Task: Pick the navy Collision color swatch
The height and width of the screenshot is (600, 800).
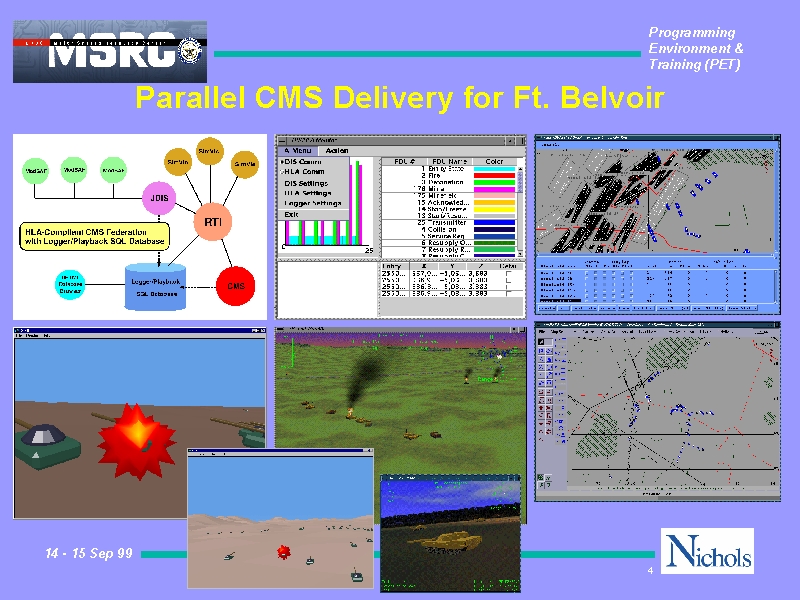Action: [494, 230]
